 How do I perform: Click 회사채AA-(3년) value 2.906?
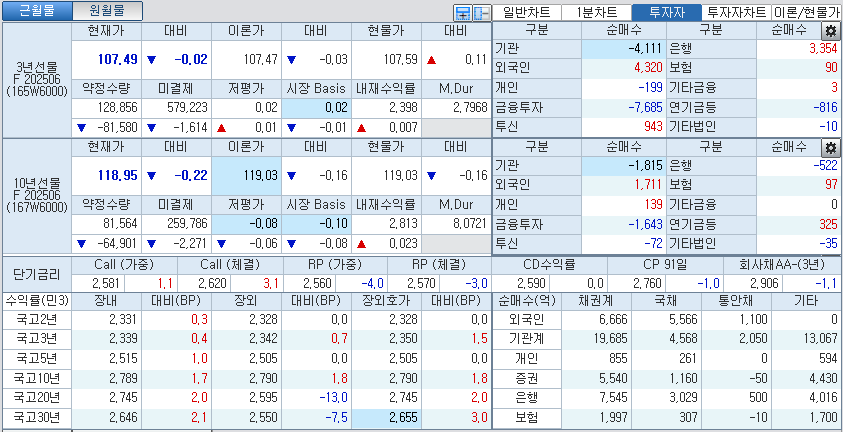[x=763, y=284]
